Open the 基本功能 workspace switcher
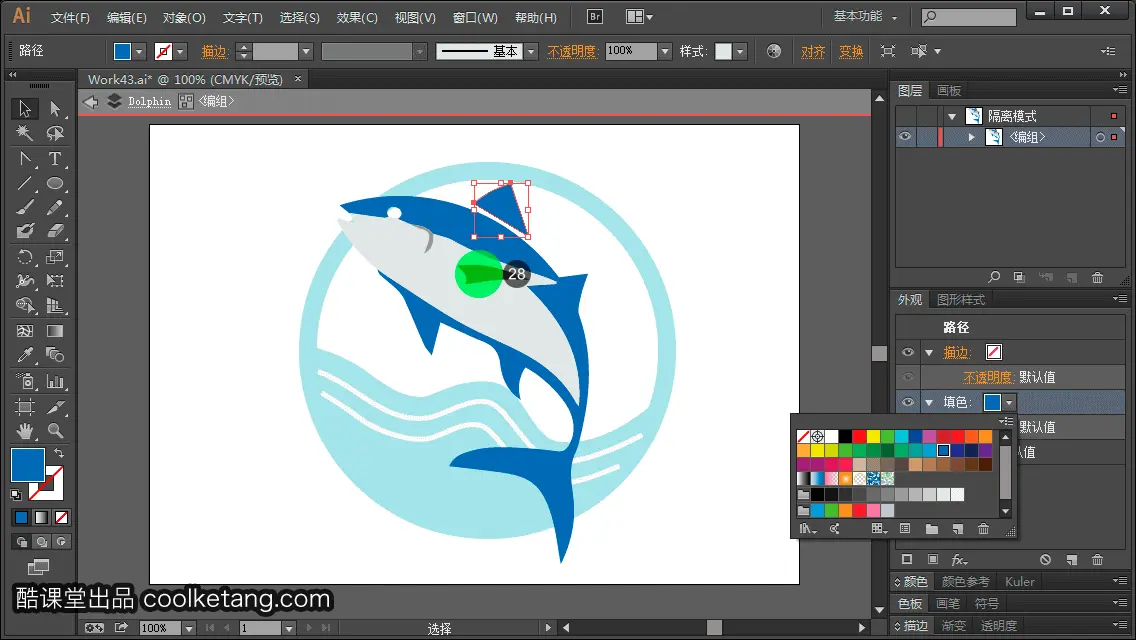Screen dimensions: 1136x640 (865, 16)
